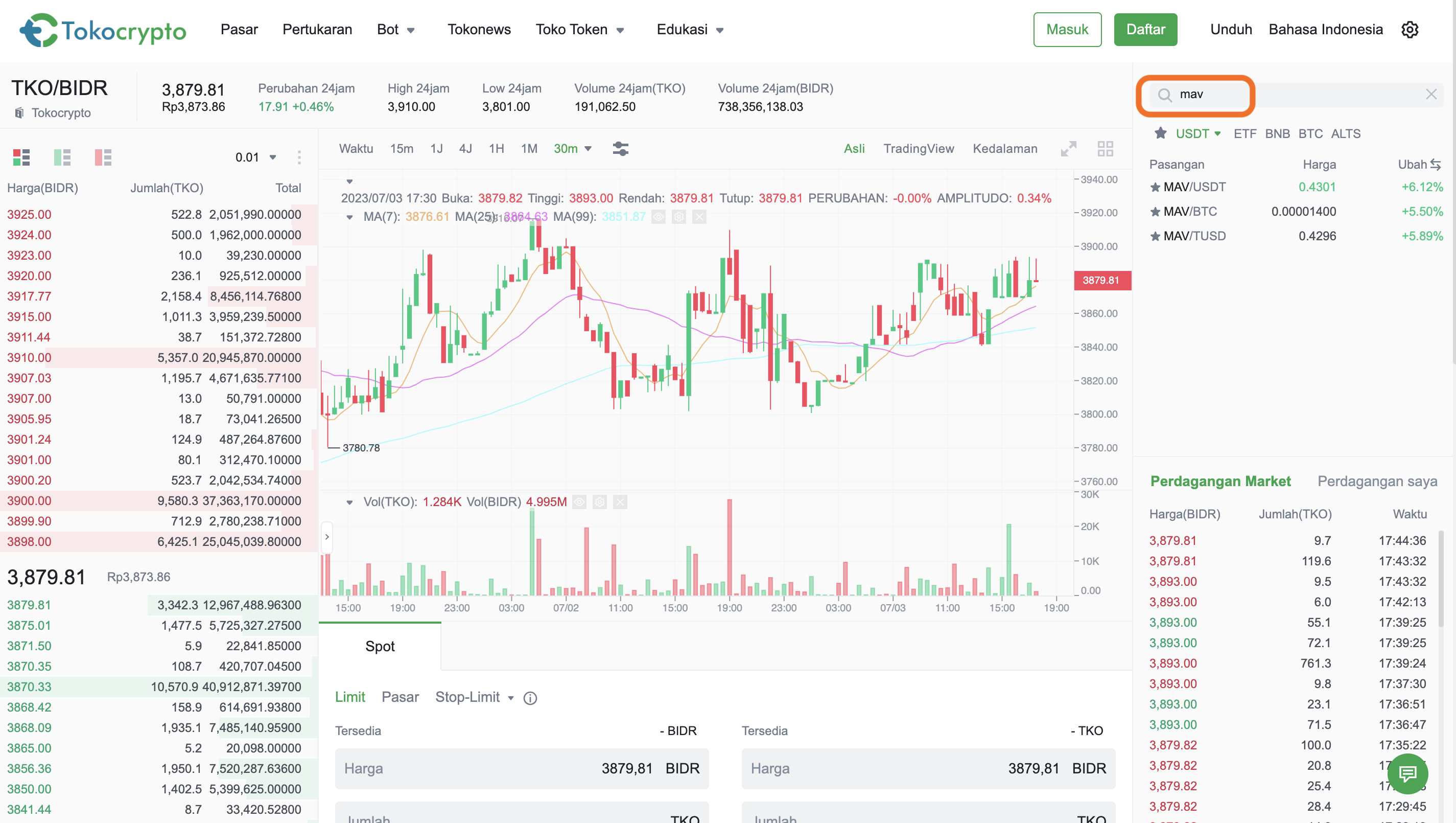Click the Masuk login button
The image size is (1456, 823).
pos(1067,30)
